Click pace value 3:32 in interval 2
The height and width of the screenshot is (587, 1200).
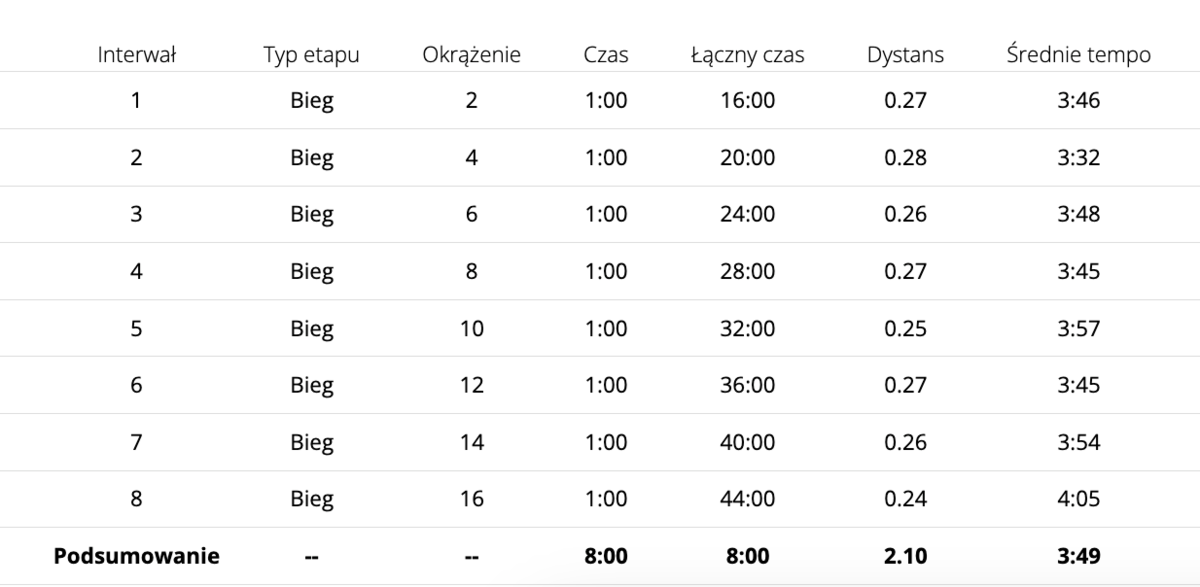pyautogui.click(x=1078, y=157)
